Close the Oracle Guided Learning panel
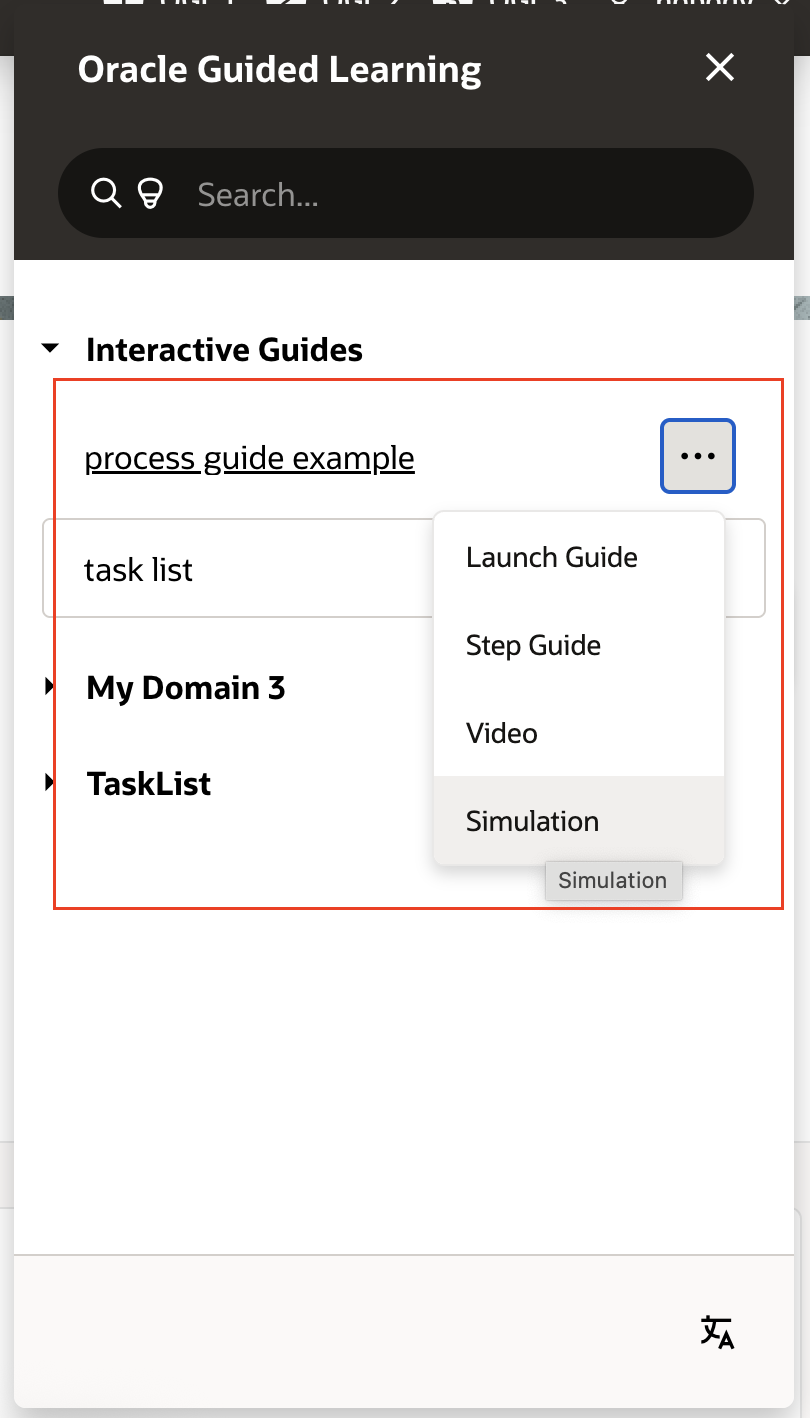Screen dimensions: 810x1418 click(720, 68)
